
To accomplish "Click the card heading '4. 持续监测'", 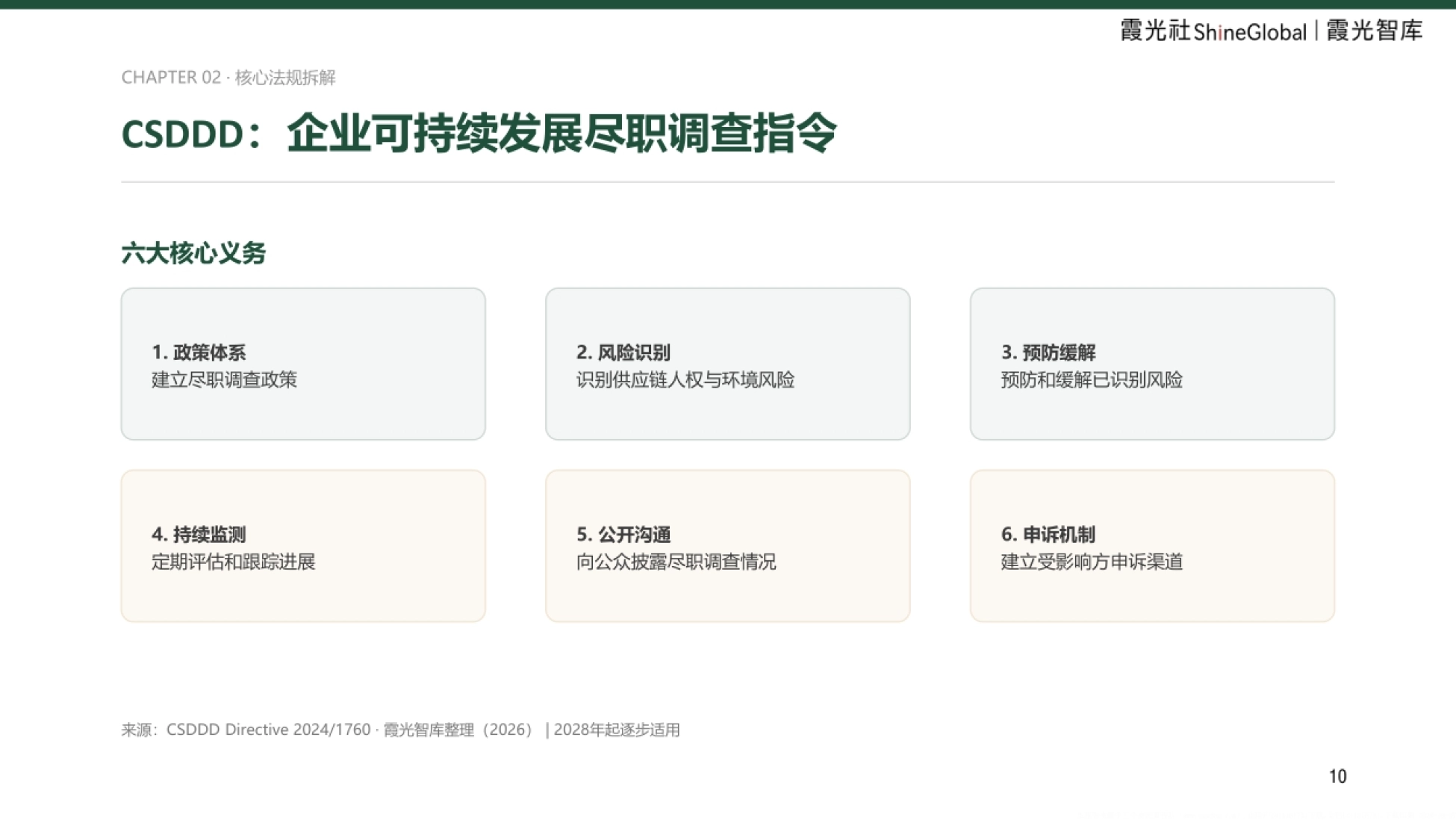I will coord(199,534).
